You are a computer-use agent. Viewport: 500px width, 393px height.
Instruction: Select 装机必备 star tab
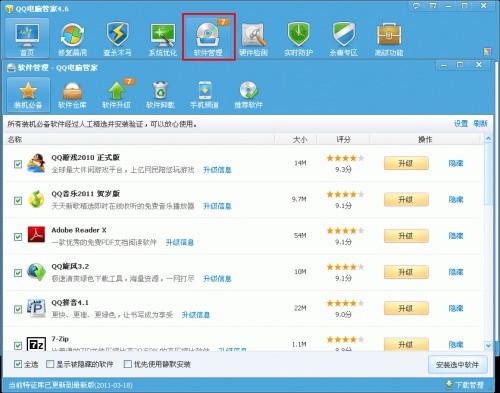tap(28, 95)
